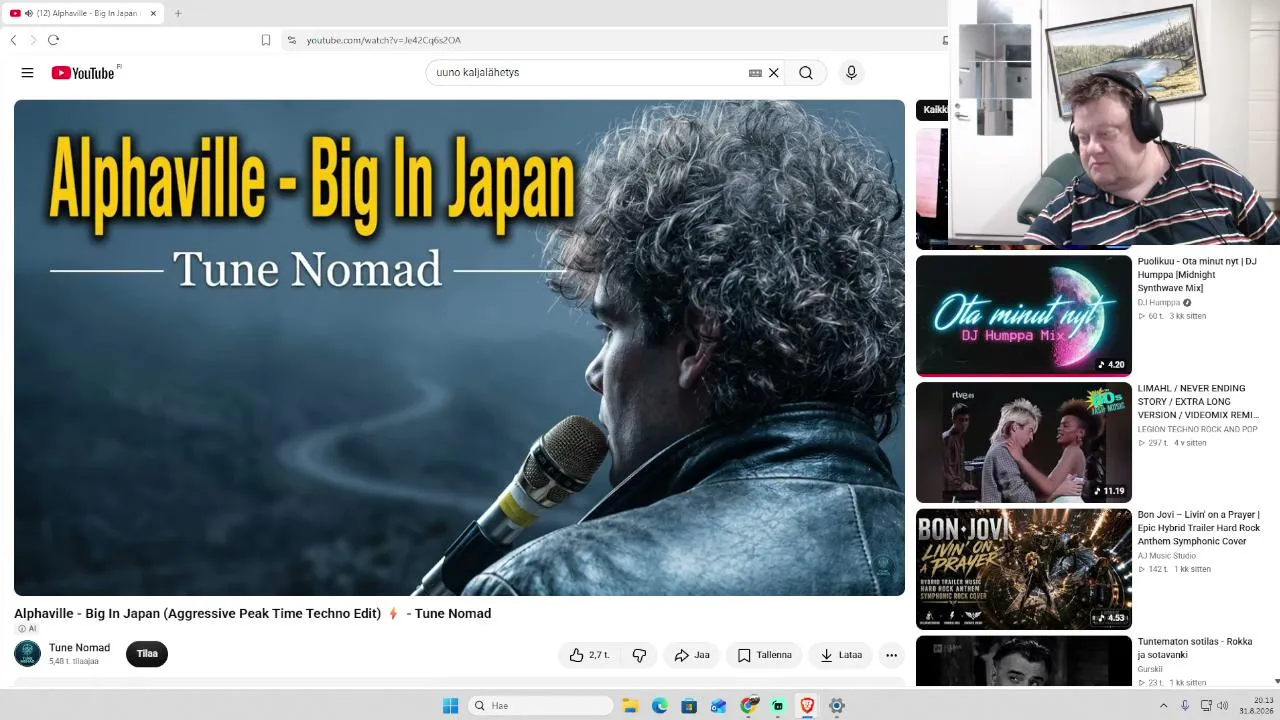Open network settings from the tray
The width and height of the screenshot is (1280, 720).
pos(1206,706)
